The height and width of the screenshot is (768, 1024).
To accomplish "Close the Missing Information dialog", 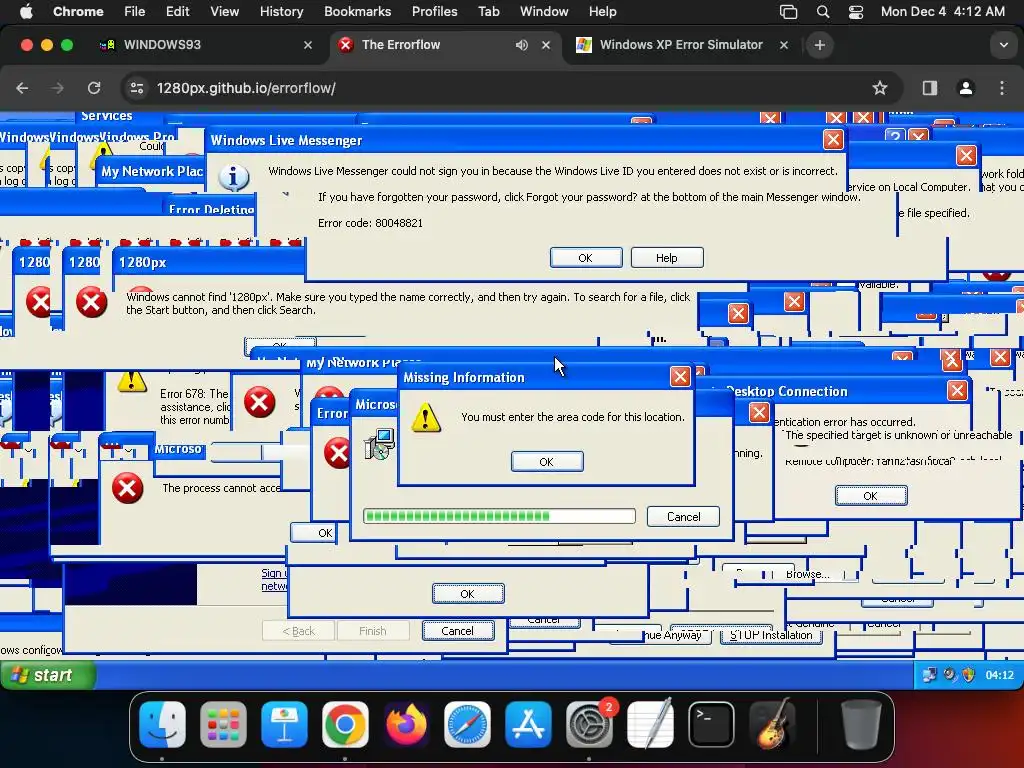I will [680, 377].
